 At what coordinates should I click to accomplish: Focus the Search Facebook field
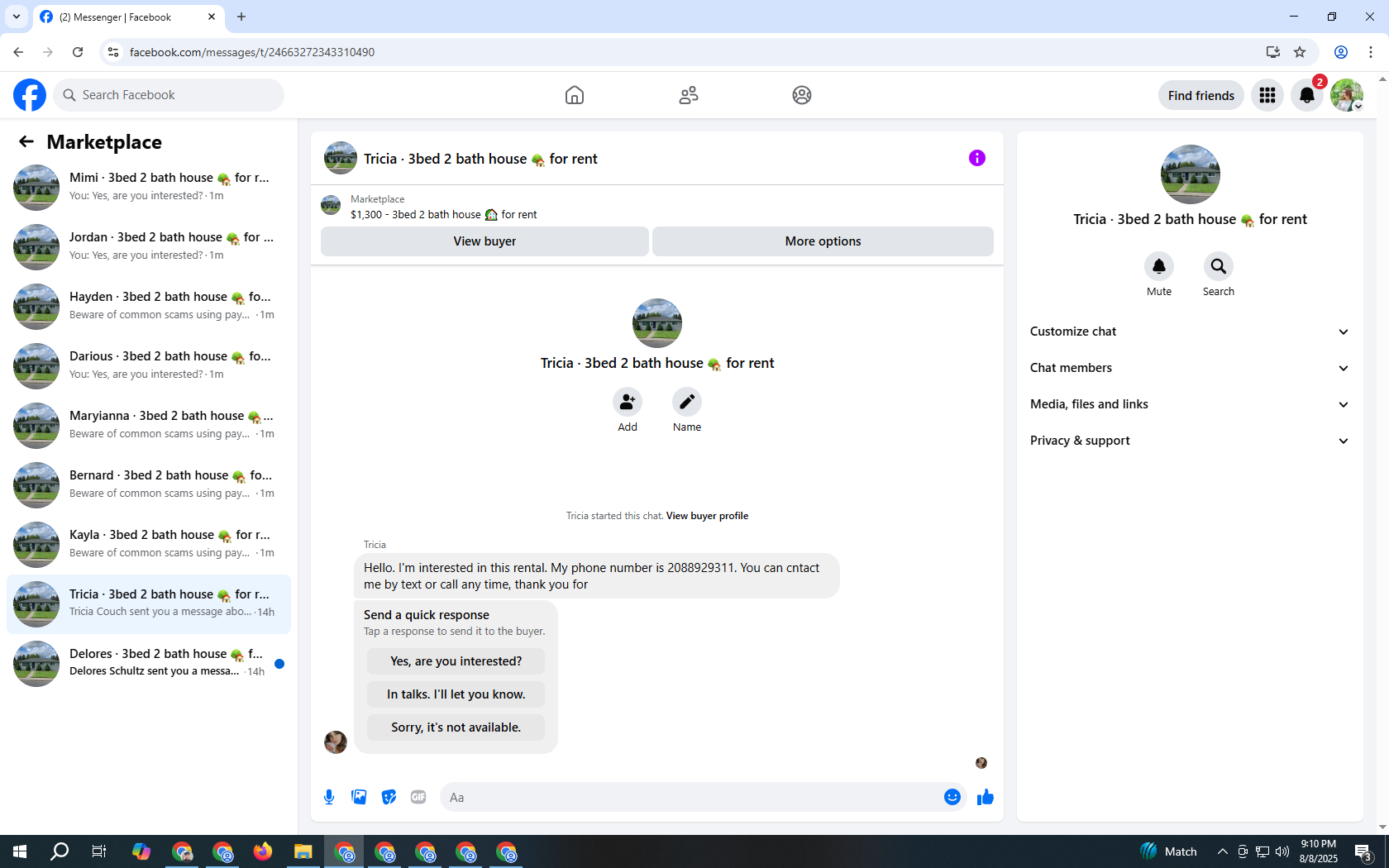169,95
